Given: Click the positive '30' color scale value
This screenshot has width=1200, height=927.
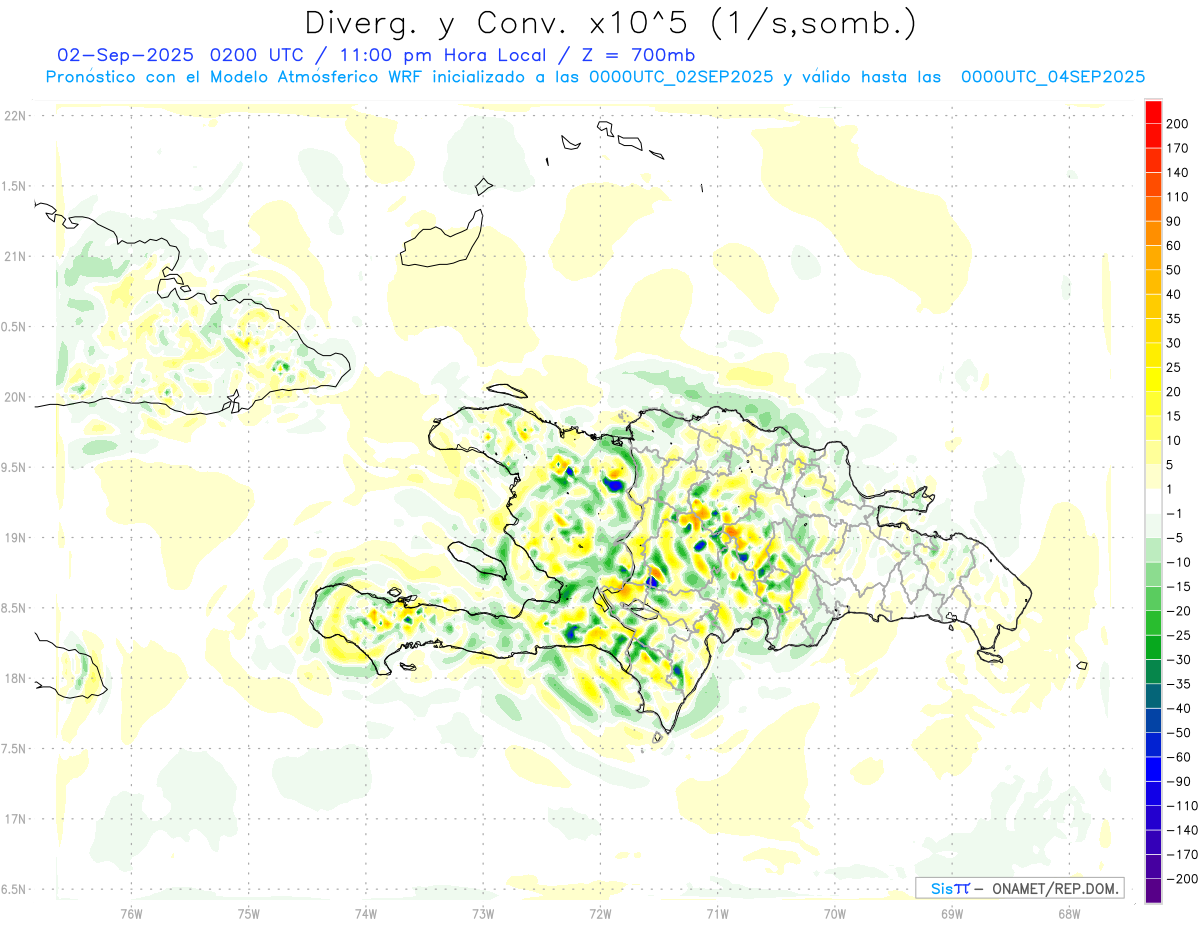Looking at the screenshot, I should pos(1174,343).
